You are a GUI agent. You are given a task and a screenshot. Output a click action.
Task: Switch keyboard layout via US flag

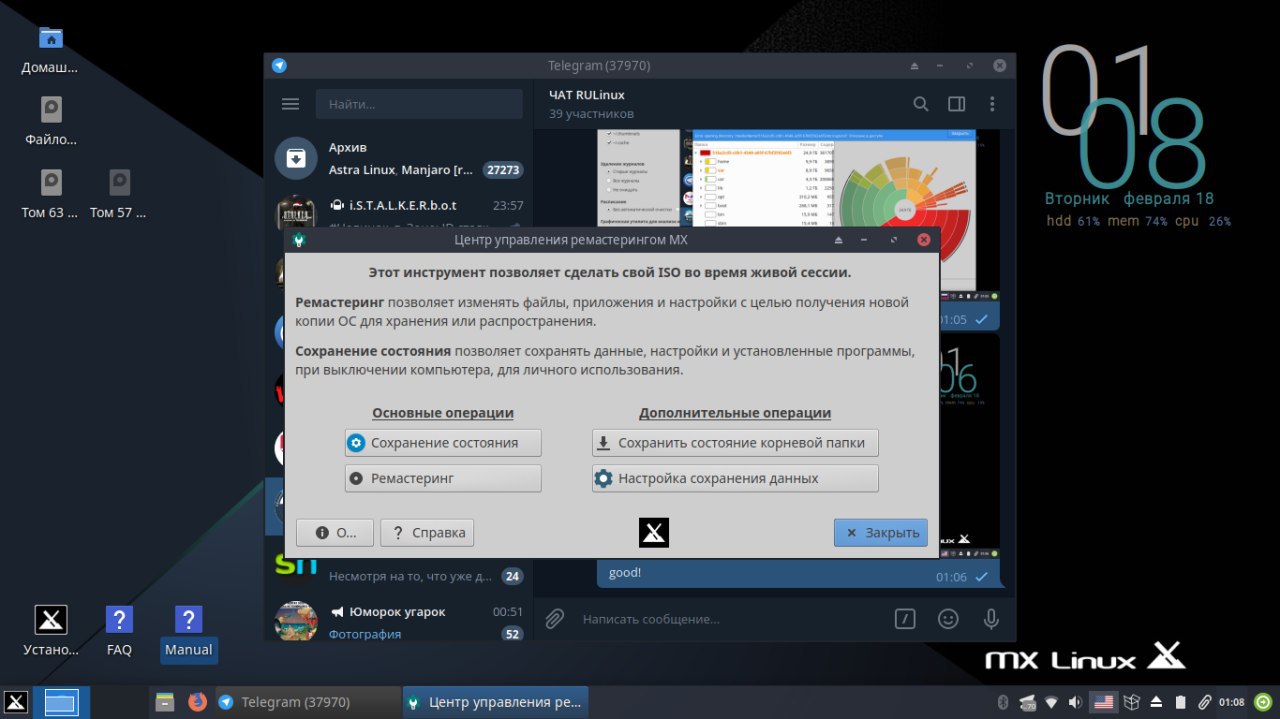point(1103,702)
